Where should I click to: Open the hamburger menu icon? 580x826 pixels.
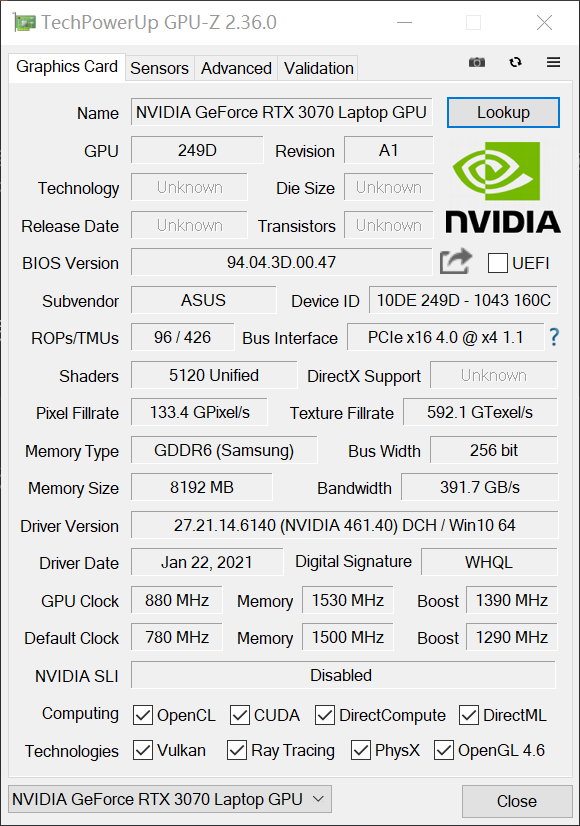click(x=553, y=62)
